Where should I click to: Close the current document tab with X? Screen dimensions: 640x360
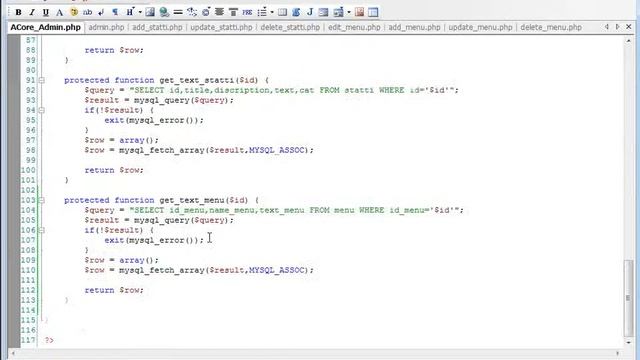(629, 27)
